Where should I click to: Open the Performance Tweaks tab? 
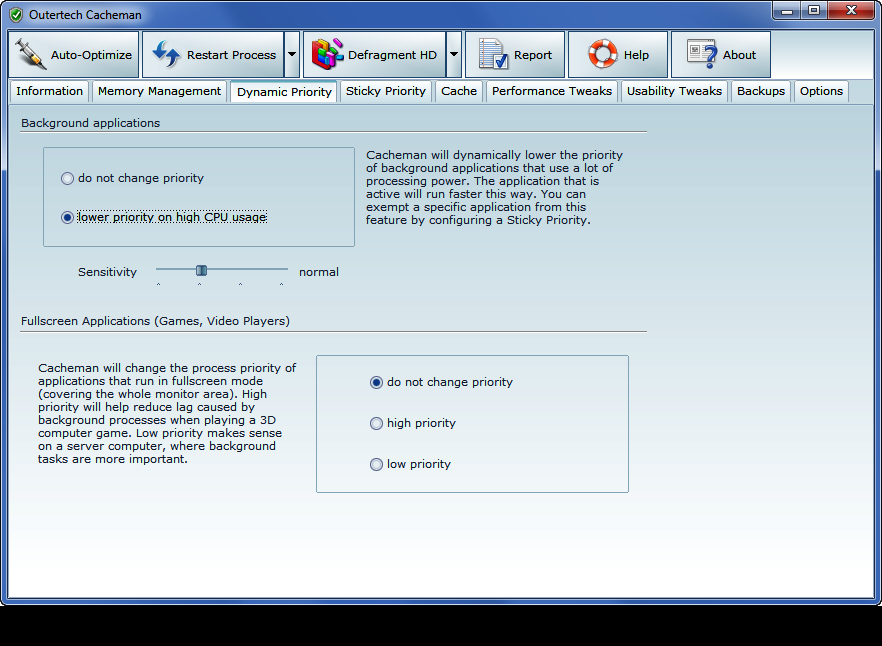click(x=552, y=91)
